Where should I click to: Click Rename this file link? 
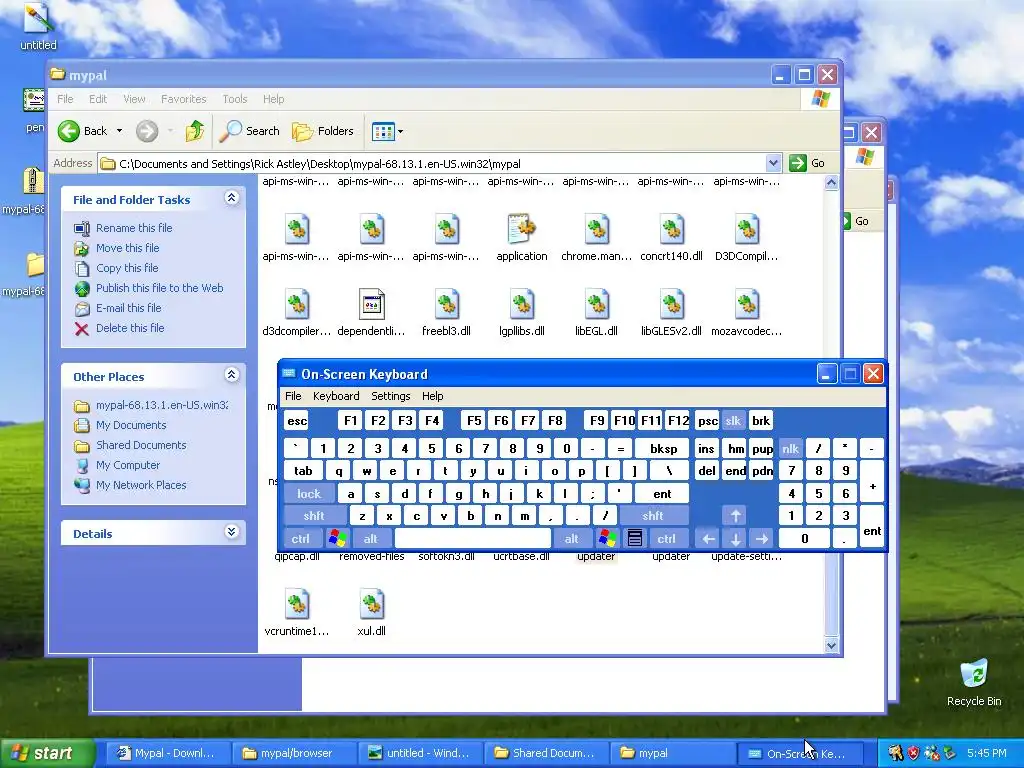pos(134,228)
